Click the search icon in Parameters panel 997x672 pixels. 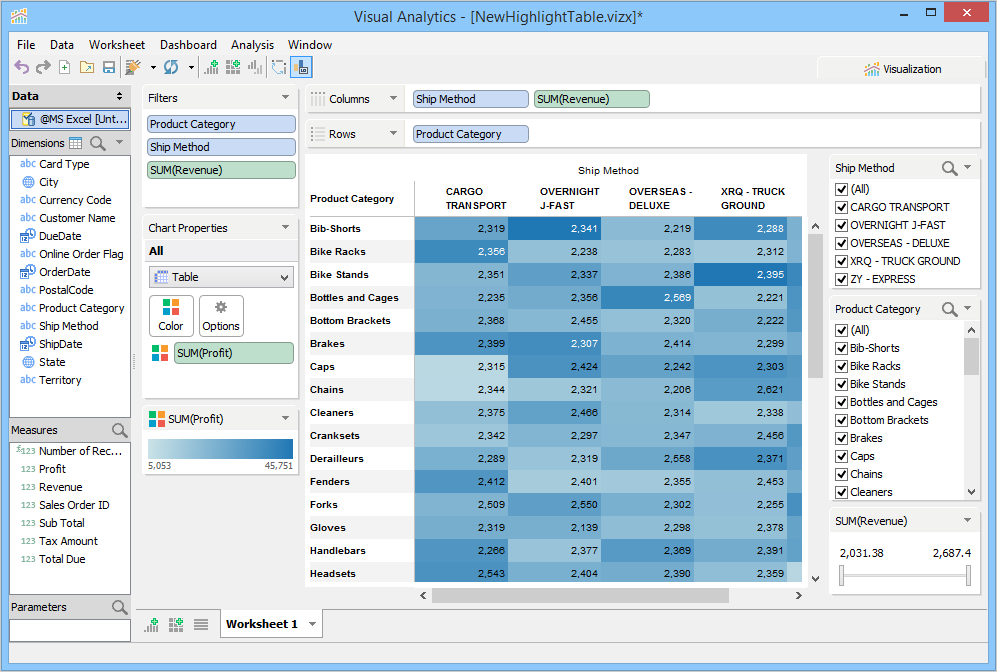[119, 608]
